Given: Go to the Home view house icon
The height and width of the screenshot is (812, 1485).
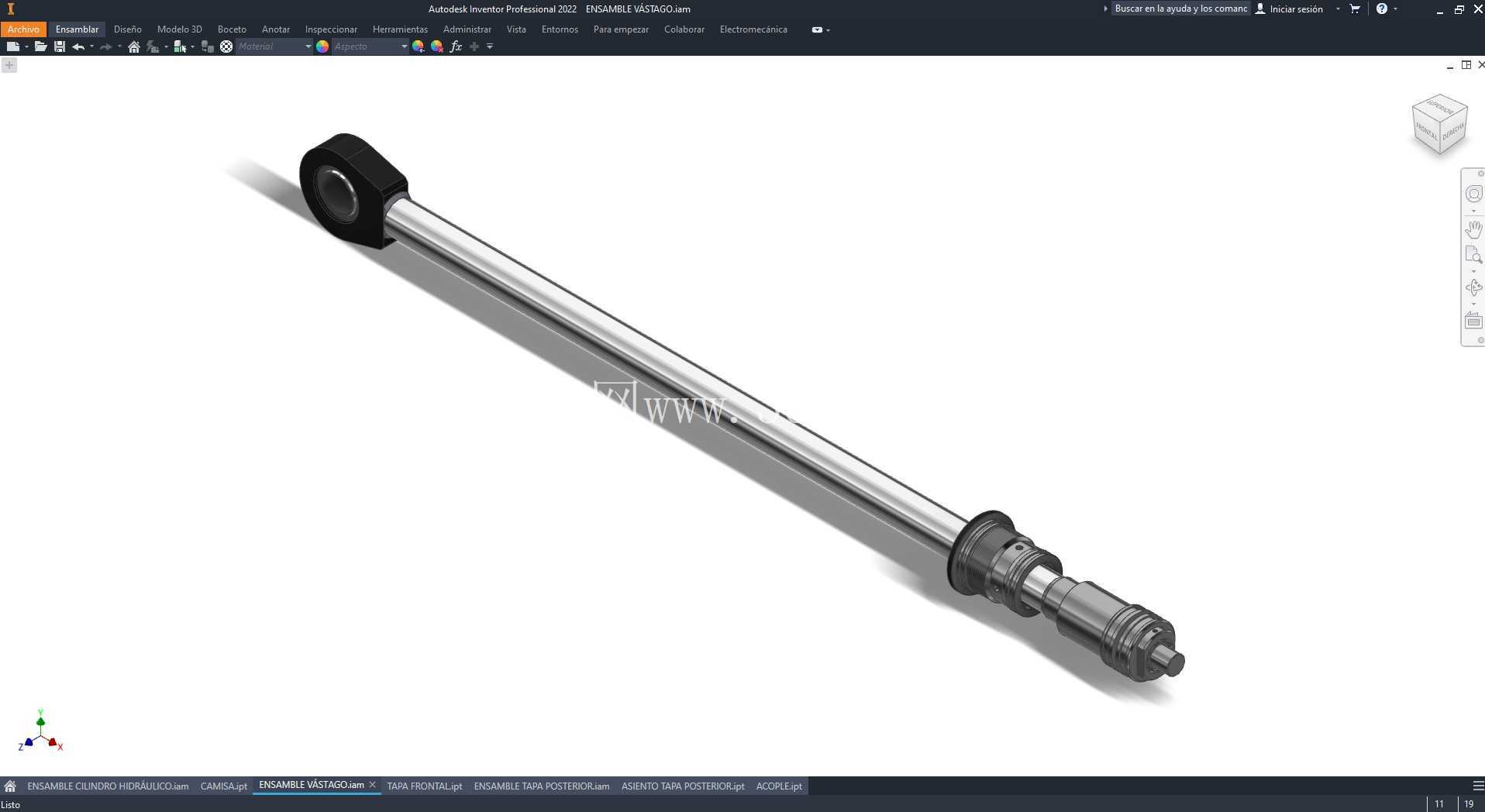Looking at the screenshot, I should [x=134, y=46].
